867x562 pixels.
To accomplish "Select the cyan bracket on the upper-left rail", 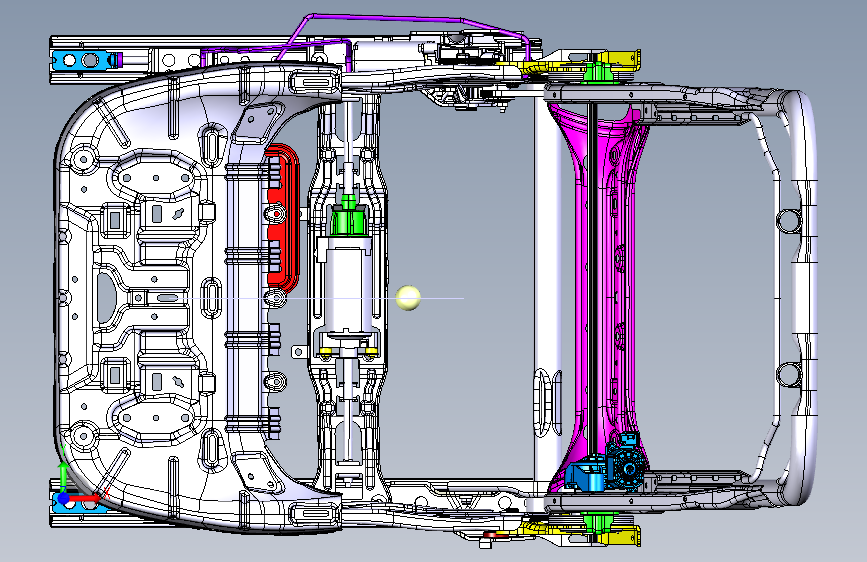I will tap(79, 60).
